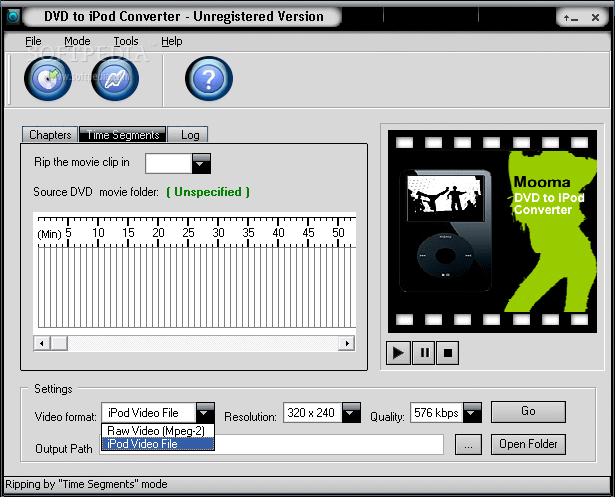Click the 576 kbps quality value
Viewport: 615px width, 497px height.
[436, 413]
